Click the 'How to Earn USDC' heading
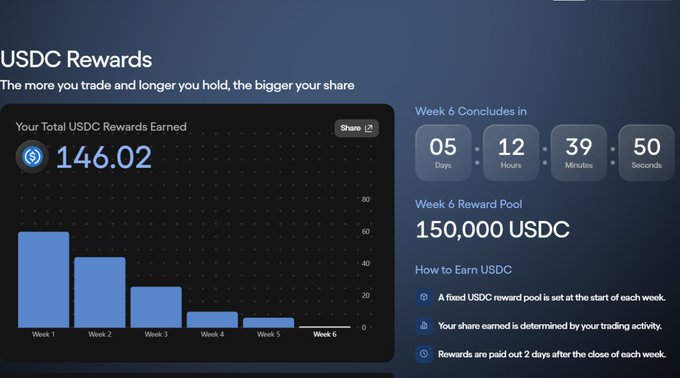The height and width of the screenshot is (378, 680). [x=463, y=270]
